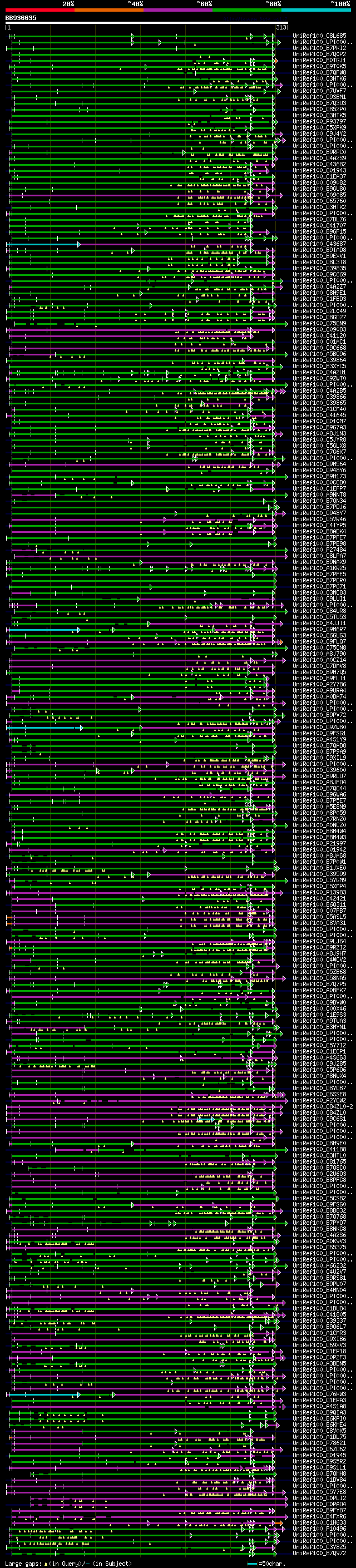Open hit UniRef100_Q8L685

319,36
